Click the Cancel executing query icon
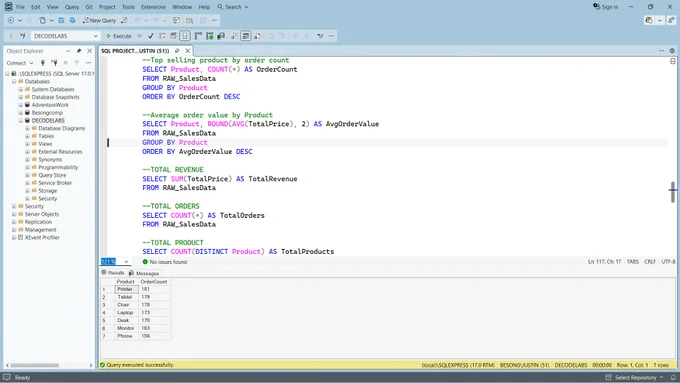Image resolution: width=680 pixels, height=383 pixels. 140,36
